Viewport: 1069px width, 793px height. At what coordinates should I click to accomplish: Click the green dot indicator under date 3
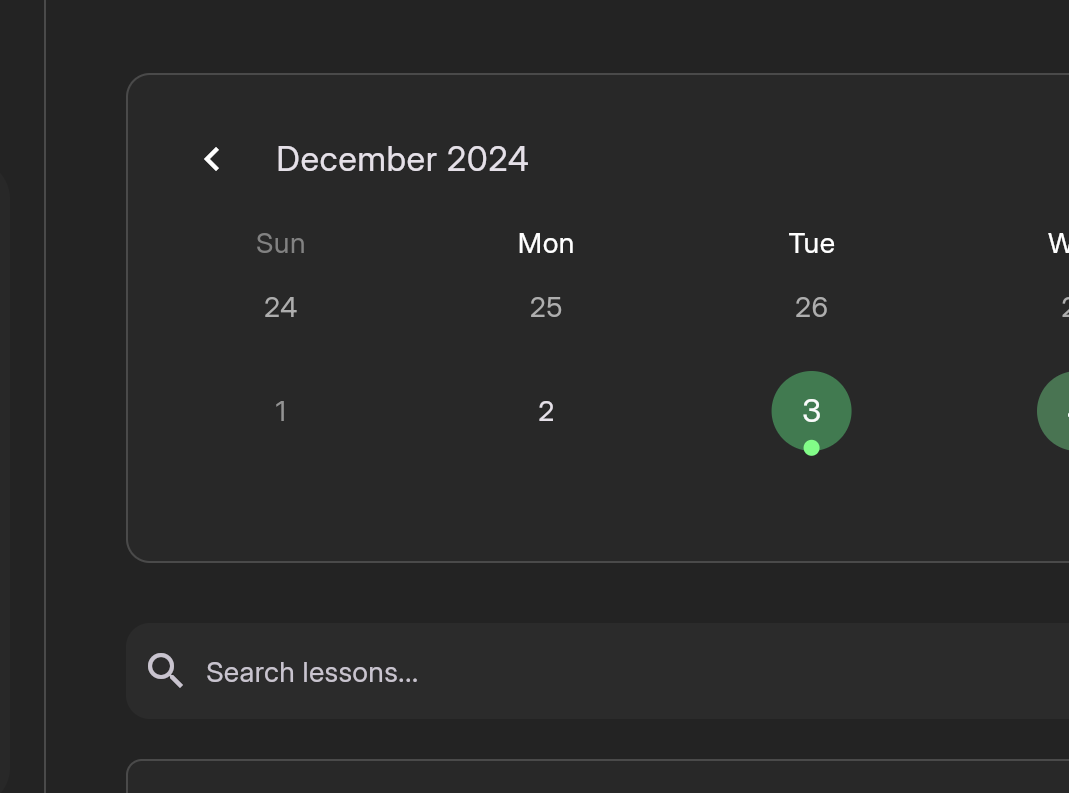811,448
